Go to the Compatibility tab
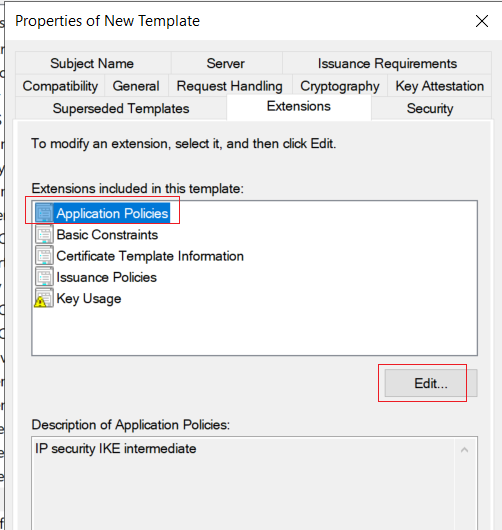 (60, 86)
